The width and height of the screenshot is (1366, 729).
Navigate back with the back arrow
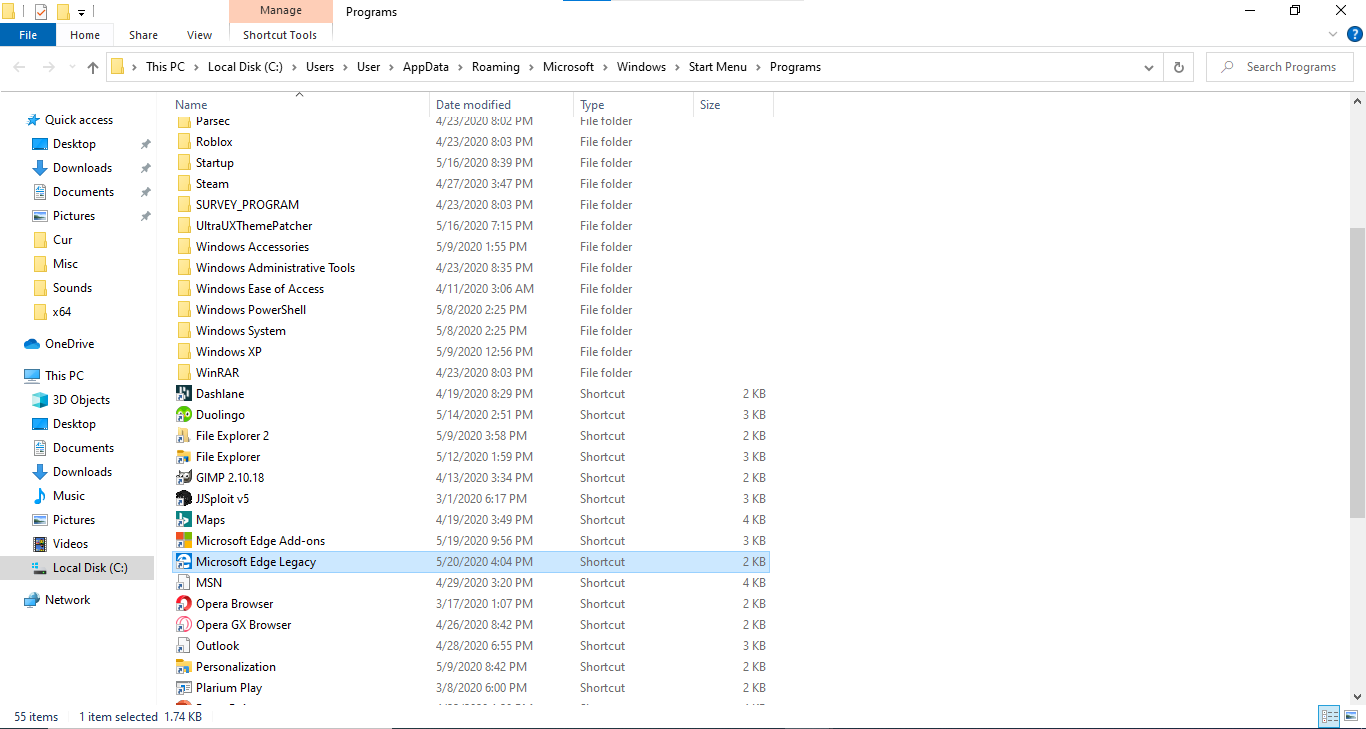(x=19, y=67)
